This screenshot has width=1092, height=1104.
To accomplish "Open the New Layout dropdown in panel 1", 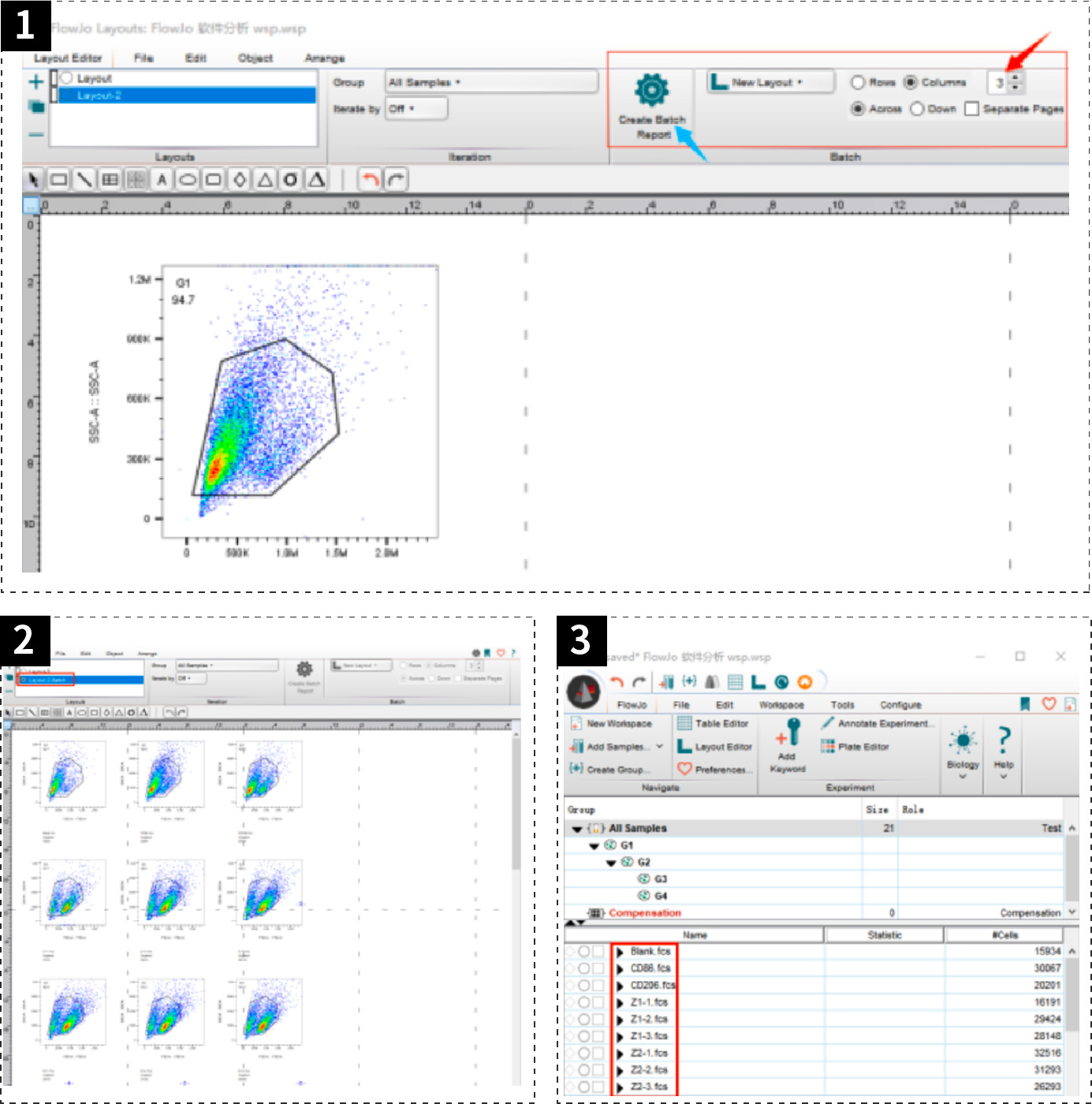I will point(770,82).
